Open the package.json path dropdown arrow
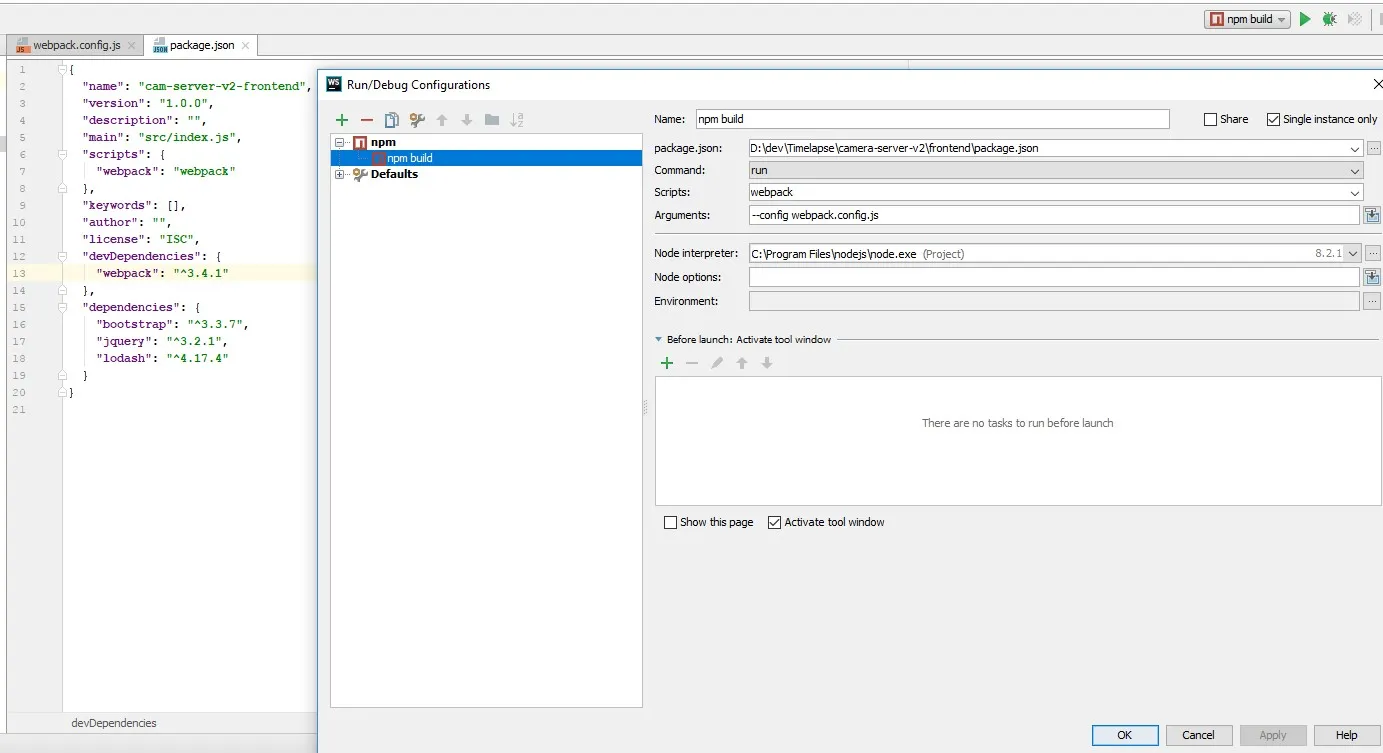The height and width of the screenshot is (753, 1383). coord(1354,149)
